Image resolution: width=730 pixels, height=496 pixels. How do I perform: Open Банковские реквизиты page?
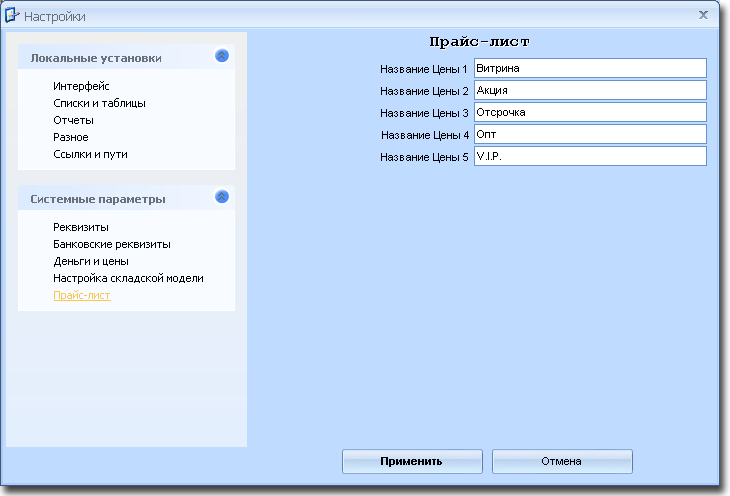click(112, 245)
